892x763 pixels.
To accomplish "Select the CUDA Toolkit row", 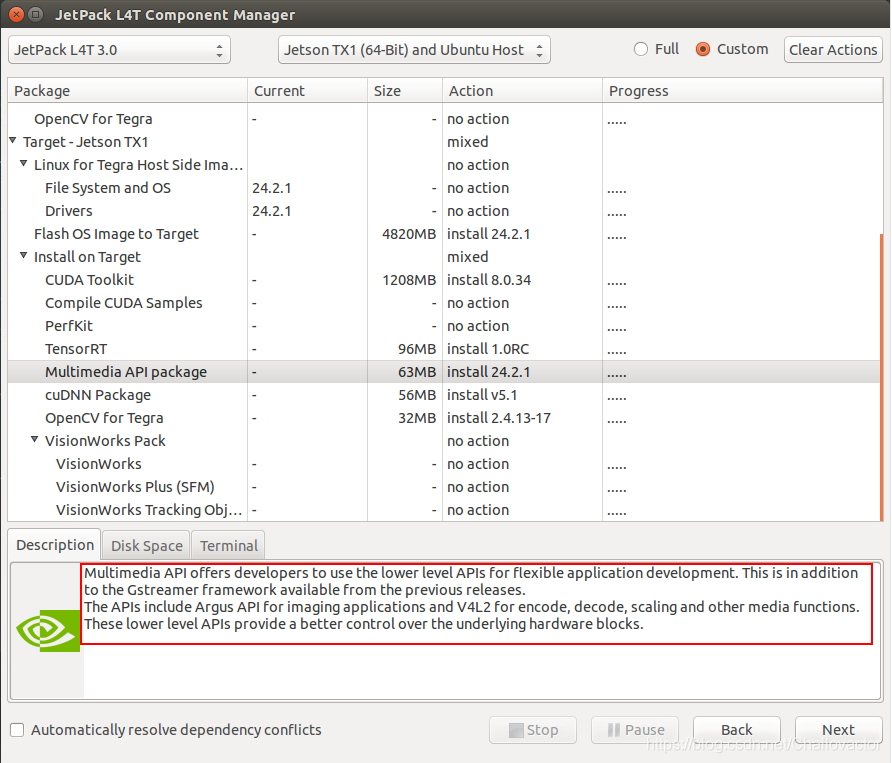I will (444, 280).
